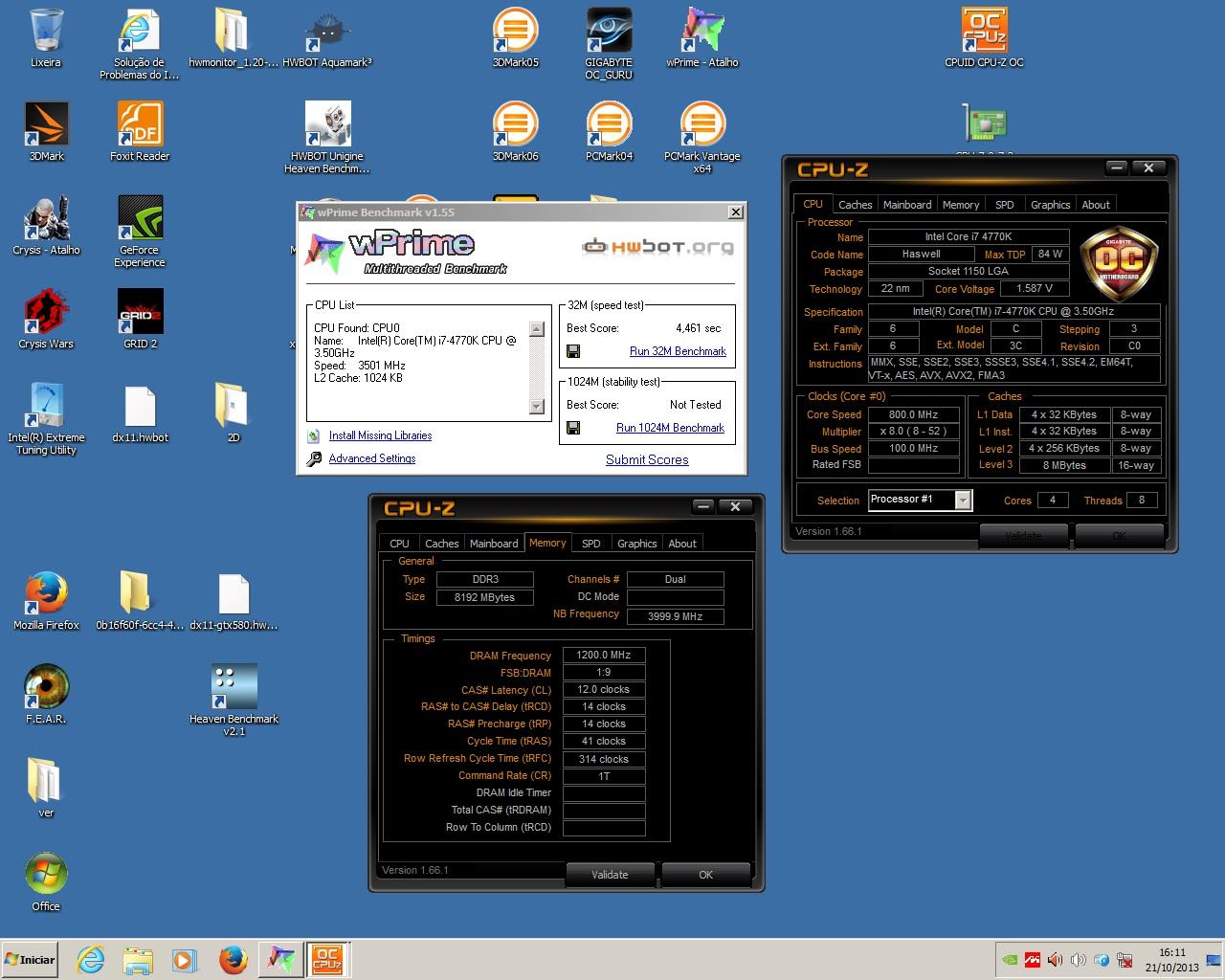This screenshot has width=1225, height=980.
Task: Open Intel Extreme Tuning Utility shortcut
Action: click(46, 418)
